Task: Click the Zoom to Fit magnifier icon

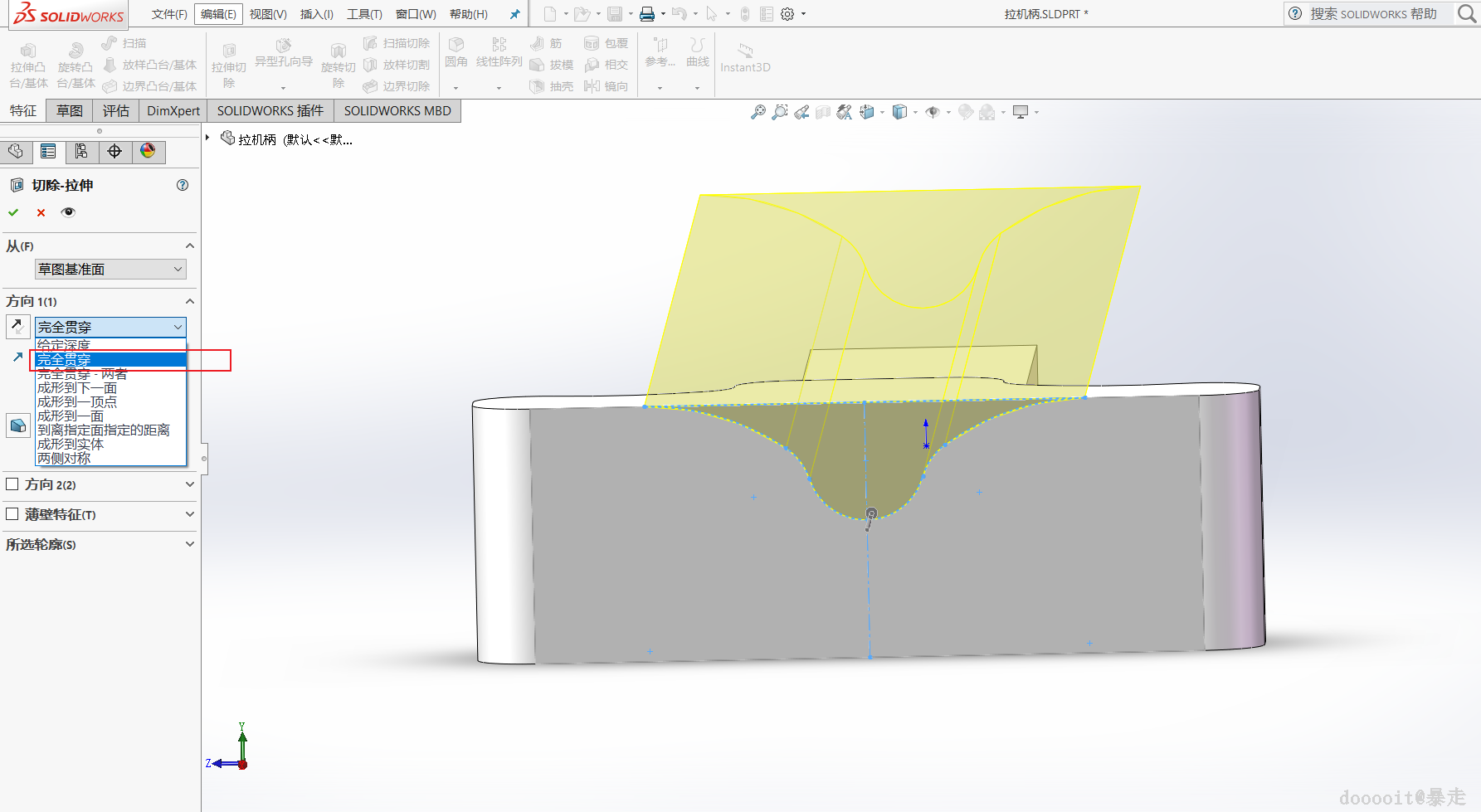Action: 758,112
